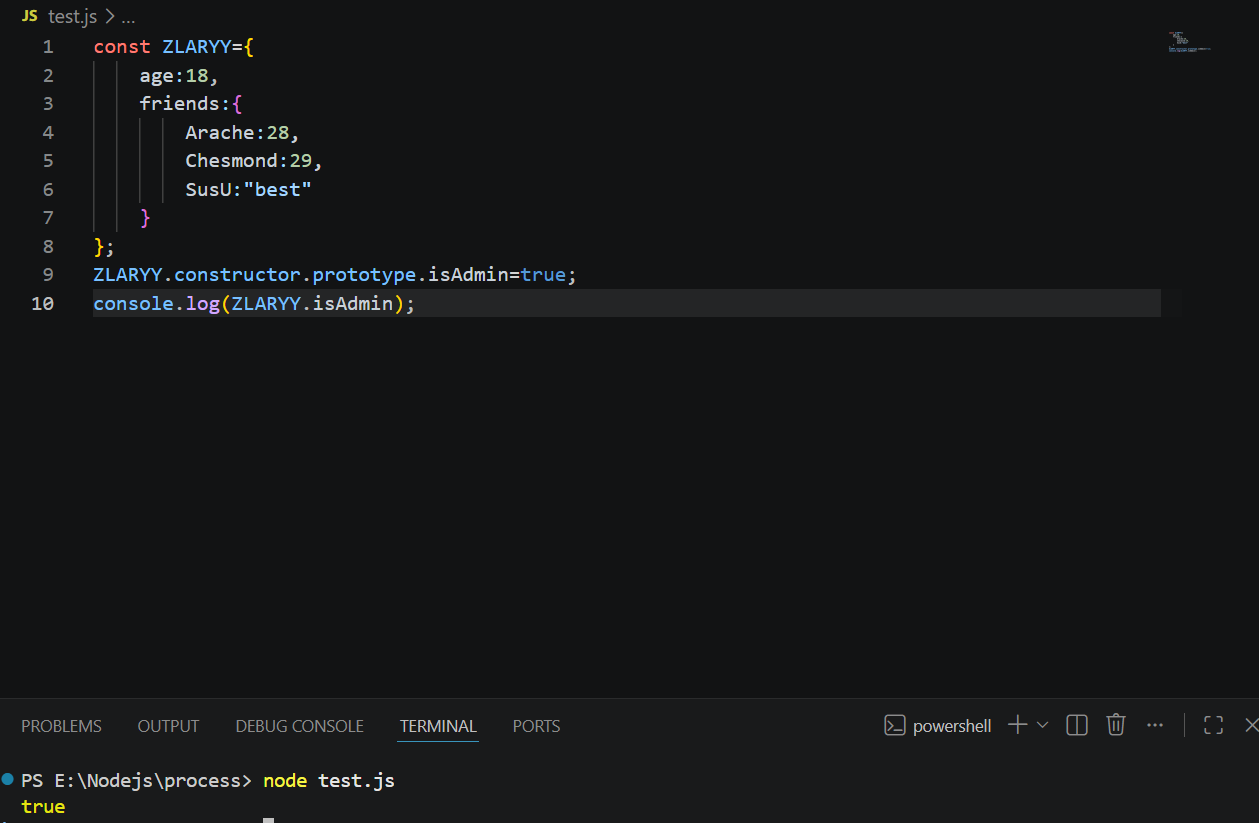Open the PROBLEMS panel tab
Image resolution: width=1259 pixels, height=823 pixels.
pos(61,726)
